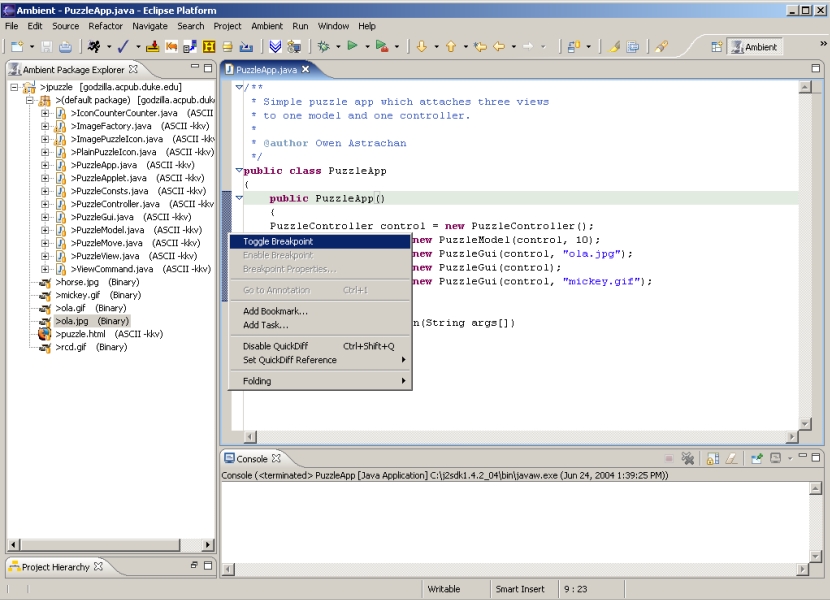Click Add Bookmark... in context menu

coord(275,311)
